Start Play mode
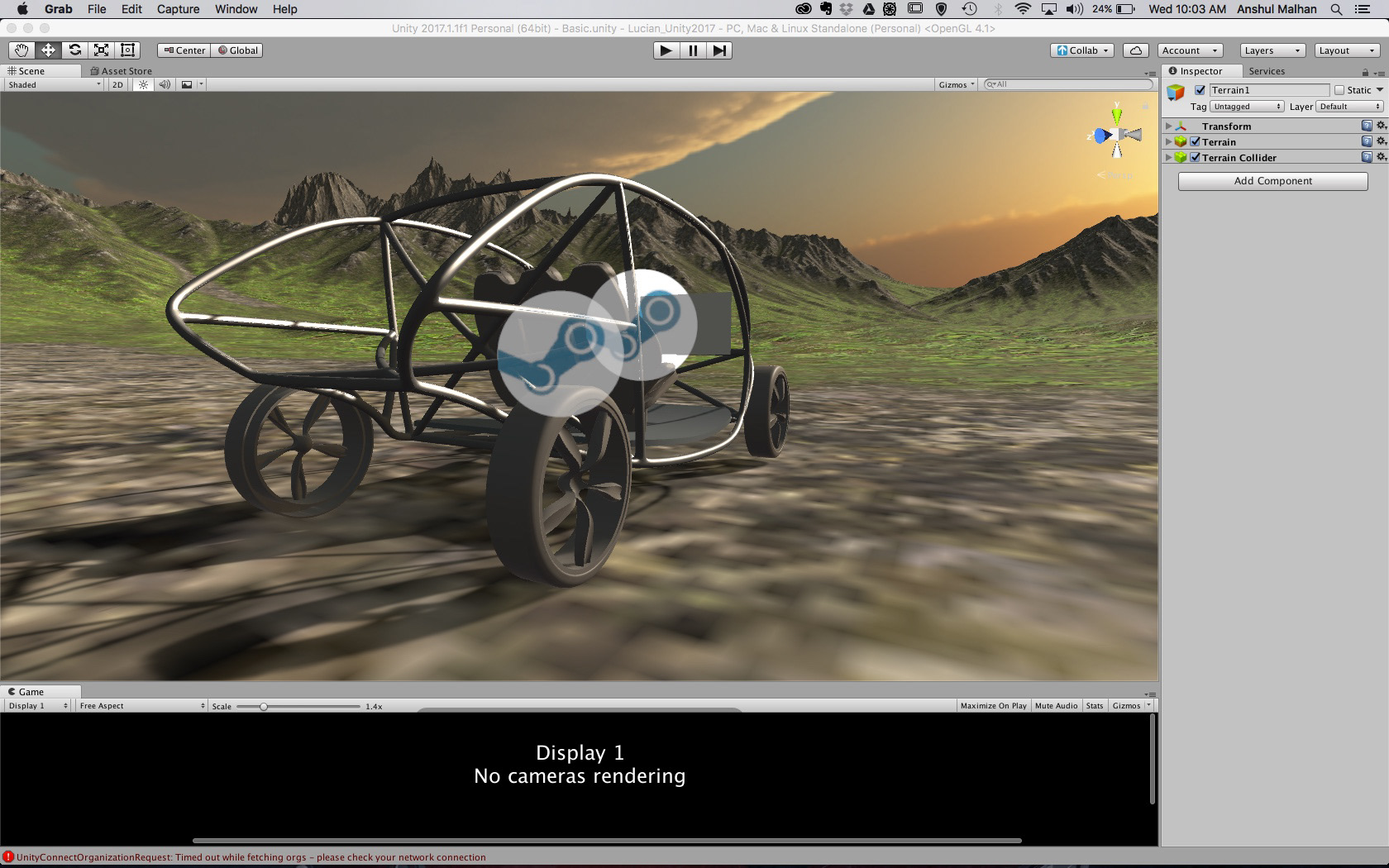This screenshot has height=868, width=1389. tap(666, 50)
